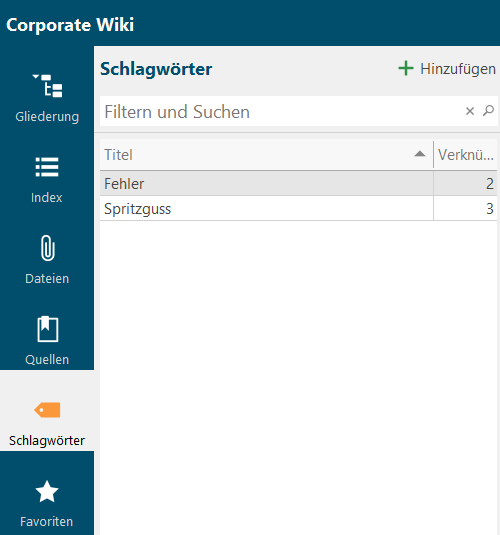This screenshot has height=535, width=500.
Task: Clear the filter with the X icon
Action: 470,111
